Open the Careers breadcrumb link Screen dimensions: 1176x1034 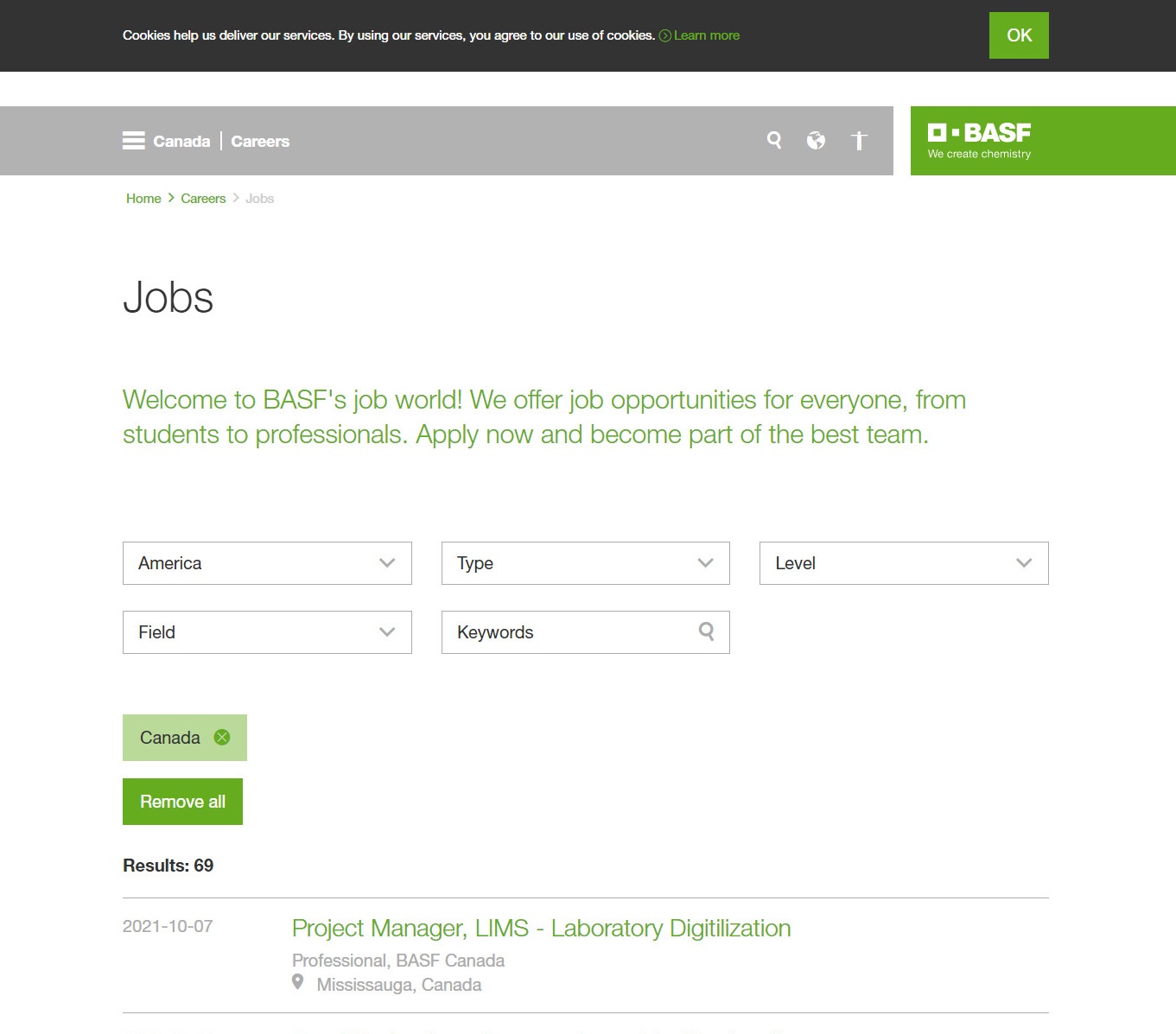pyautogui.click(x=203, y=199)
